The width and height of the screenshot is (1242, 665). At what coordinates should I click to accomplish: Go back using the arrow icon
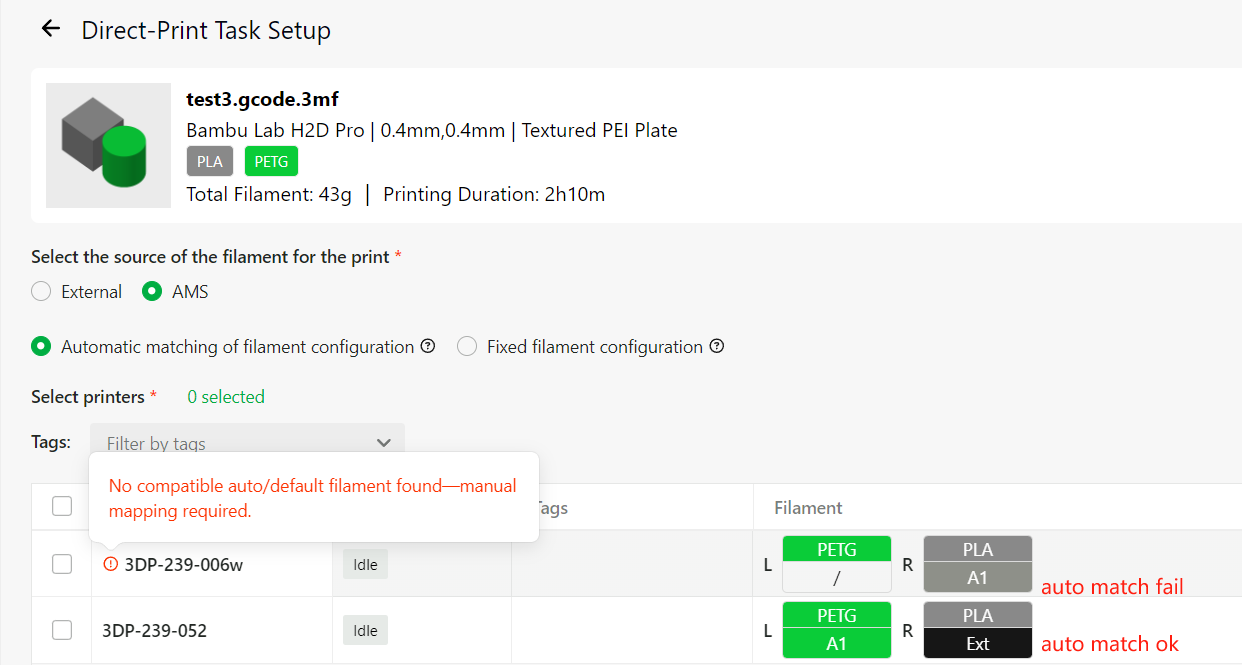click(x=50, y=29)
